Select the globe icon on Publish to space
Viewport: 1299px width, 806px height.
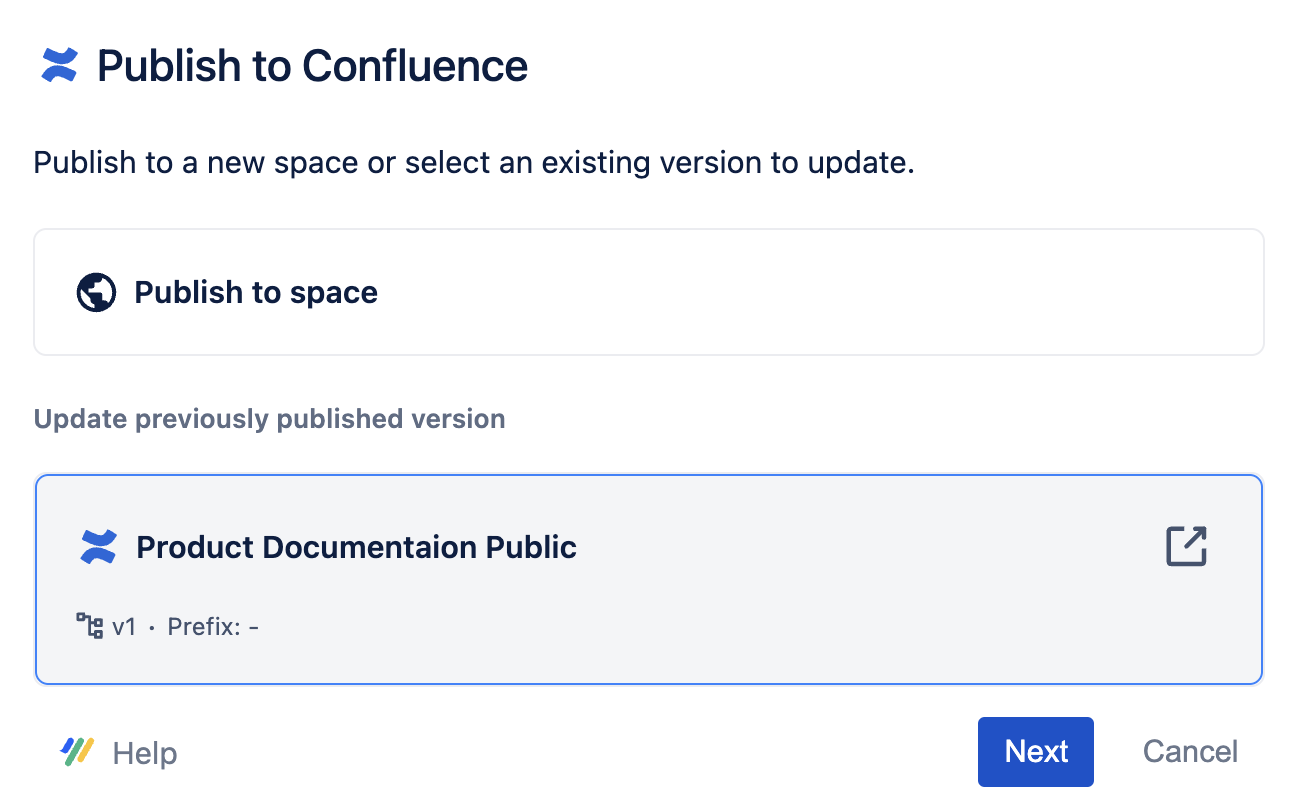tap(97, 292)
